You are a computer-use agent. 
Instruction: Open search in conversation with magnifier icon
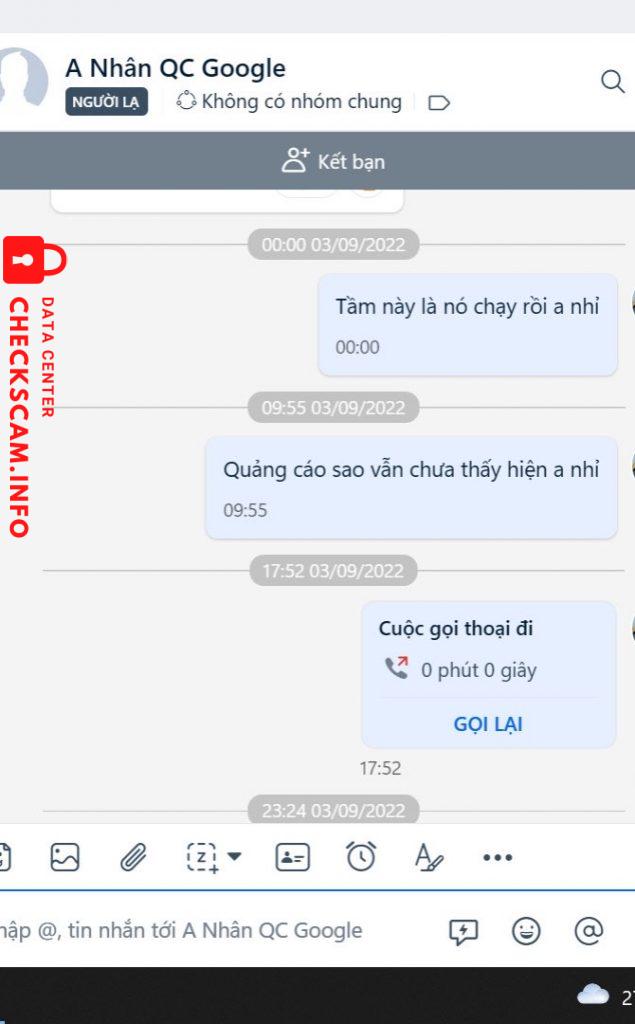(612, 82)
